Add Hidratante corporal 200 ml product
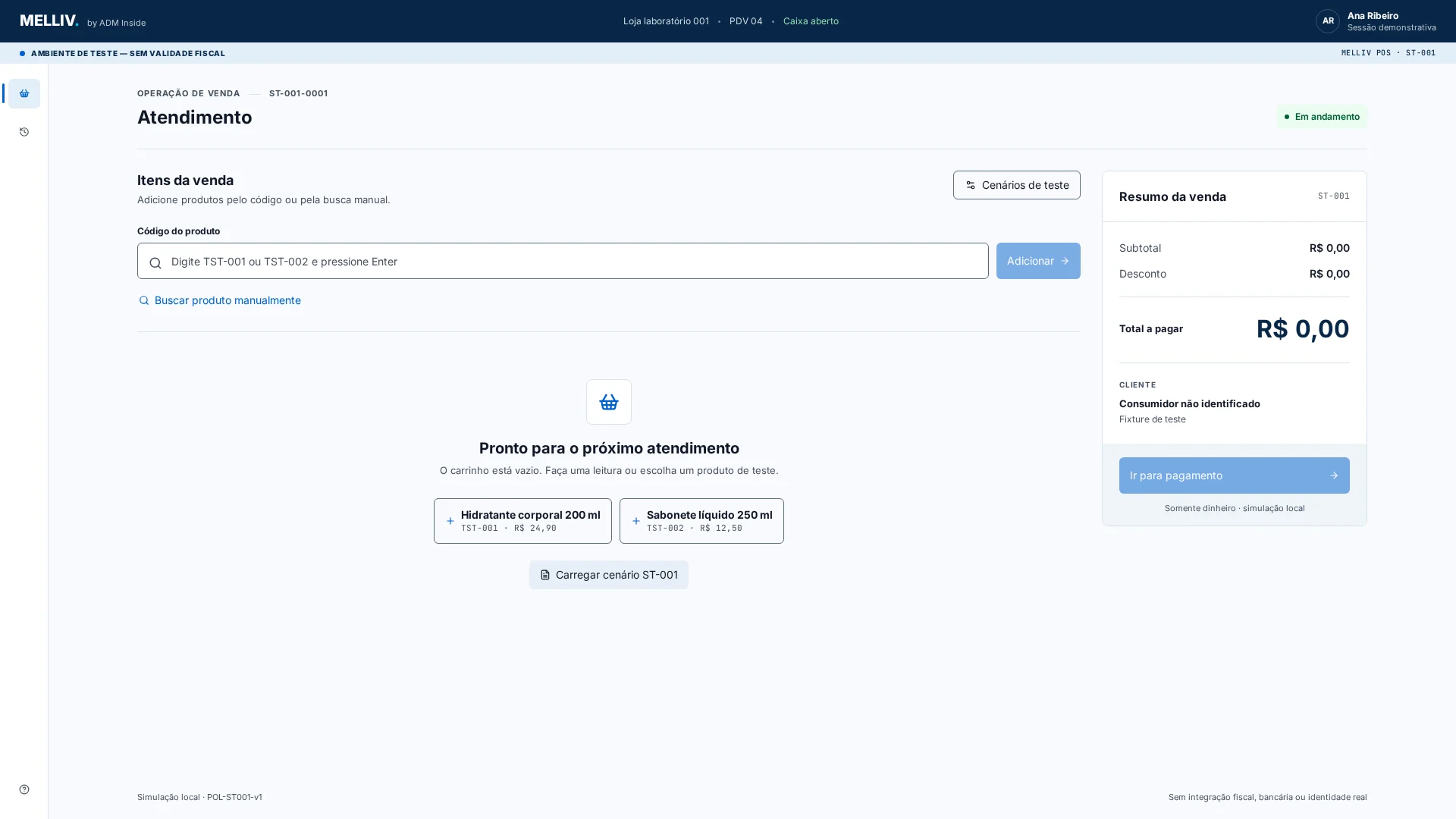Screen dimensions: 1456x819 522,521
